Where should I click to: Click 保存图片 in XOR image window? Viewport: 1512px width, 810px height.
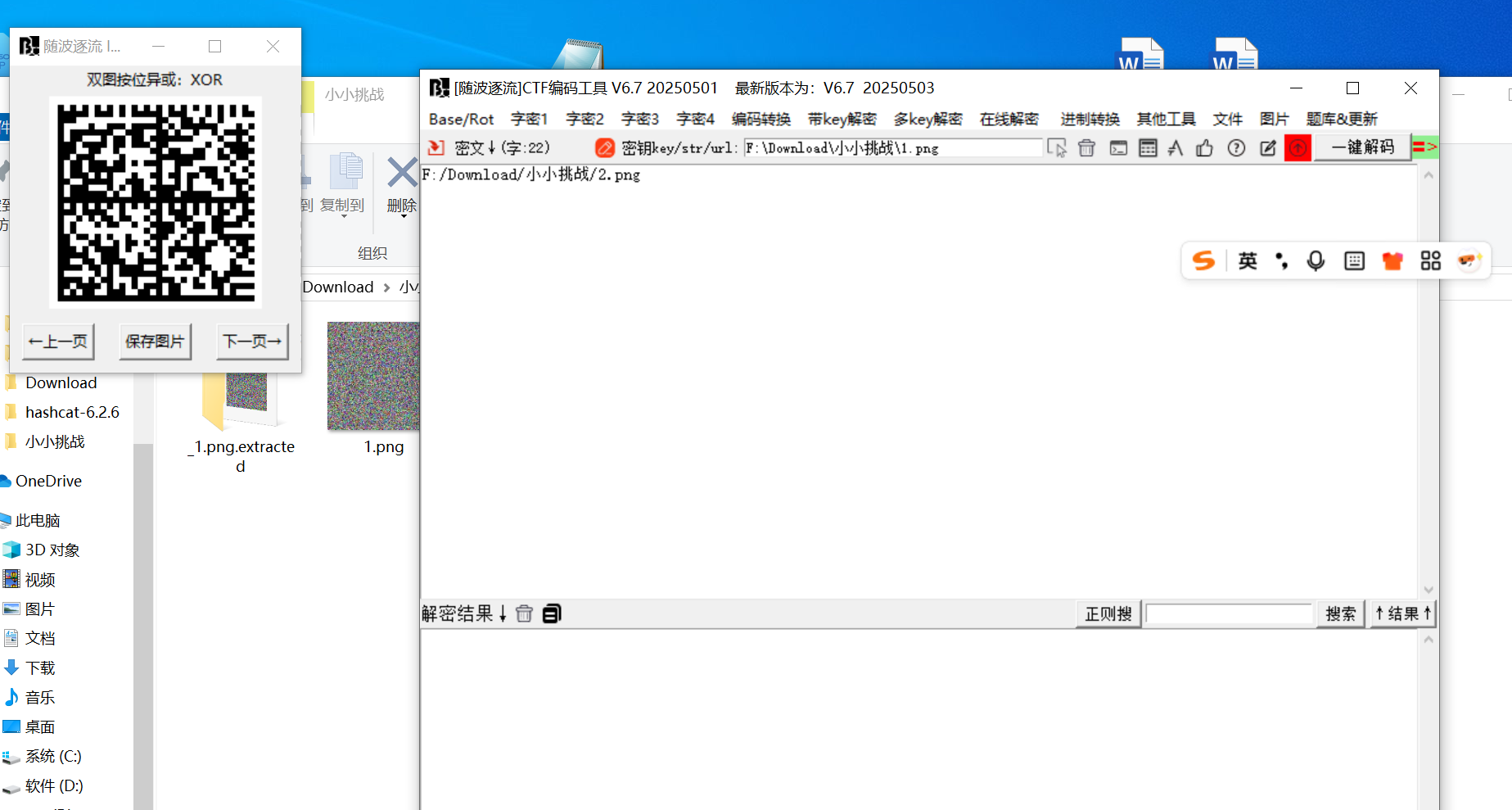click(x=155, y=342)
